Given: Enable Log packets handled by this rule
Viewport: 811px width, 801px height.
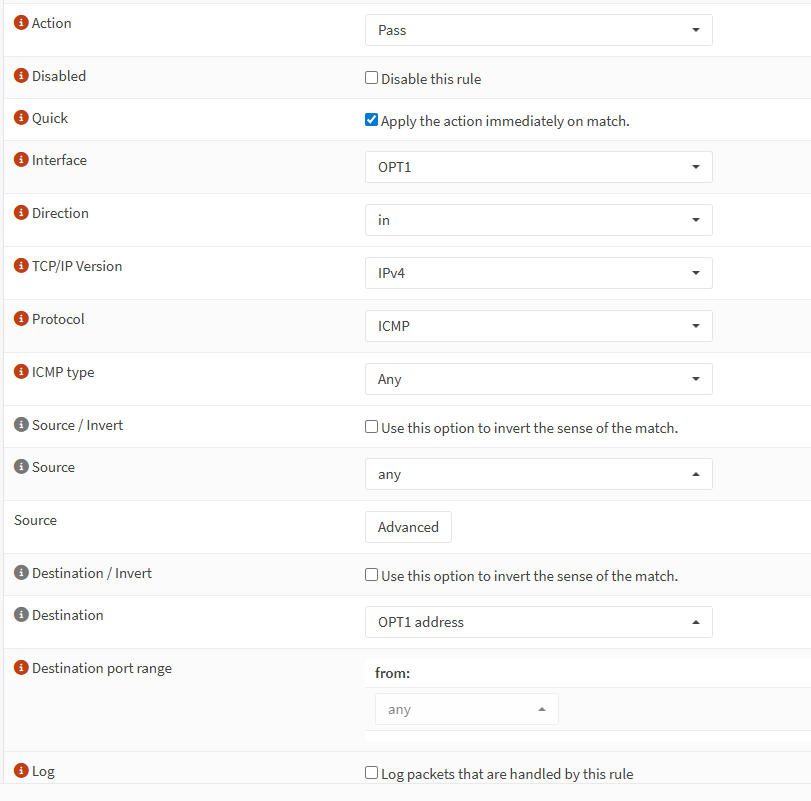Looking at the screenshot, I should (372, 773).
